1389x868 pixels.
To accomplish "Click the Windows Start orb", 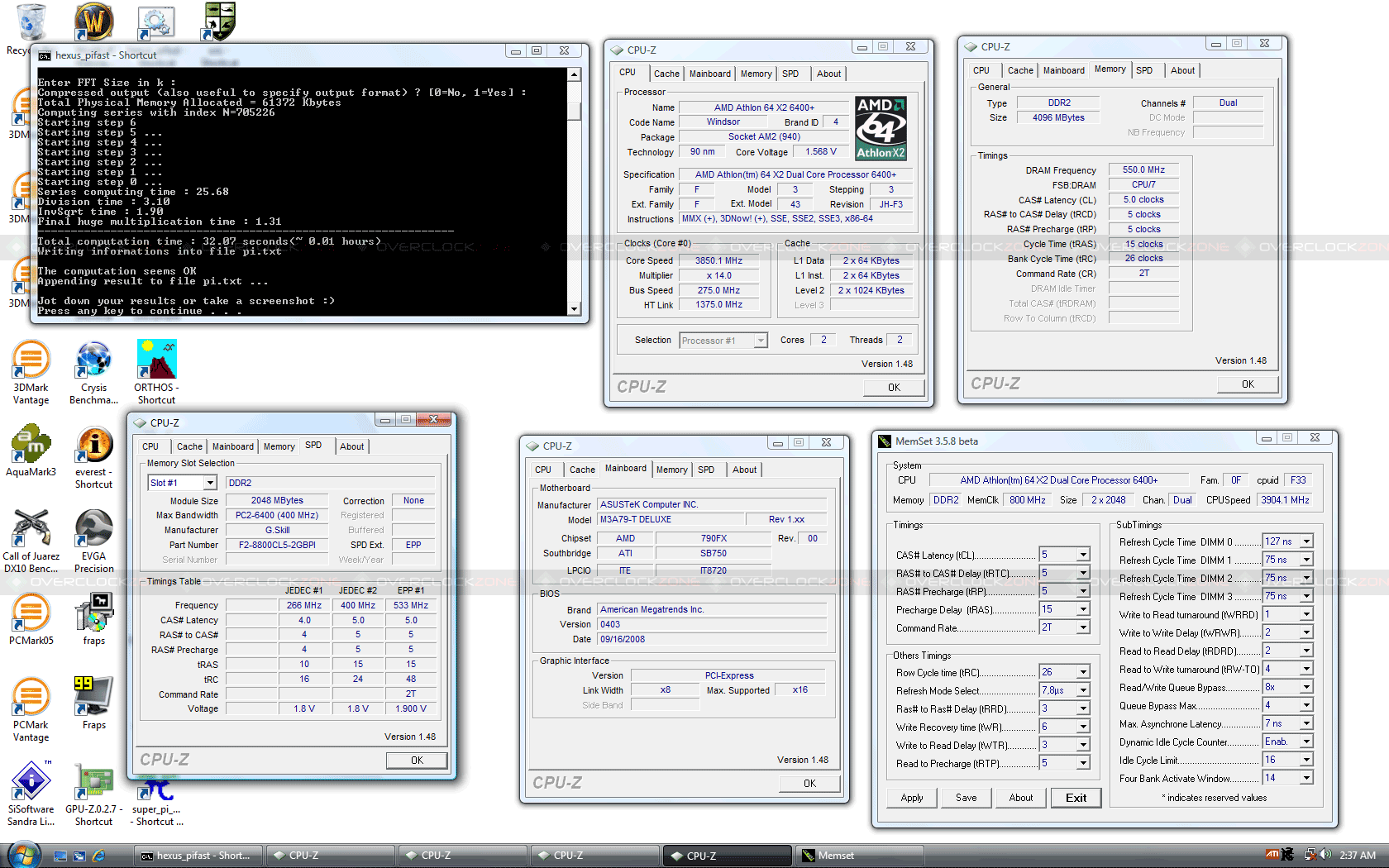I will coord(22,855).
